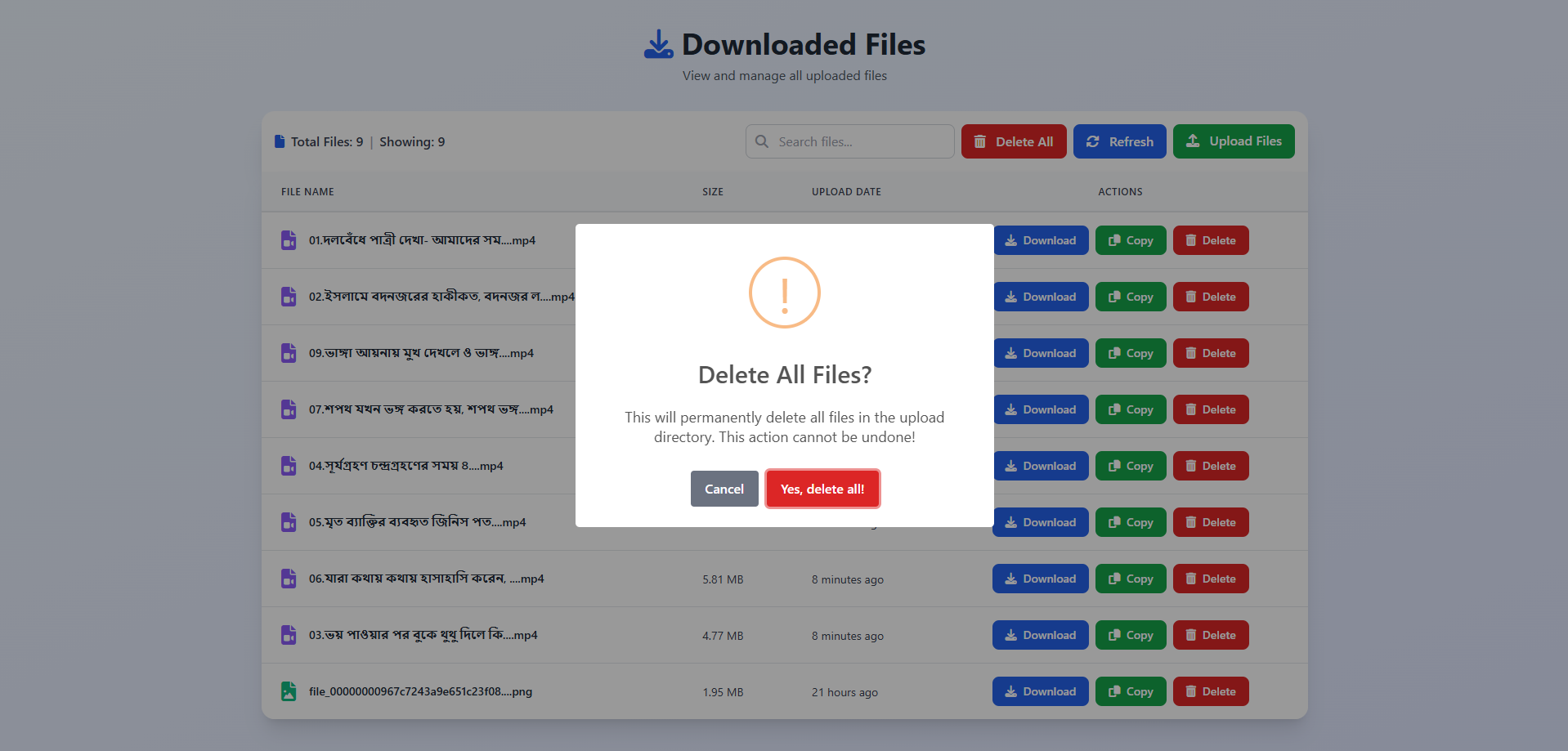Download the first file starting with 01
Image resolution: width=1568 pixels, height=751 pixels.
(x=1040, y=240)
